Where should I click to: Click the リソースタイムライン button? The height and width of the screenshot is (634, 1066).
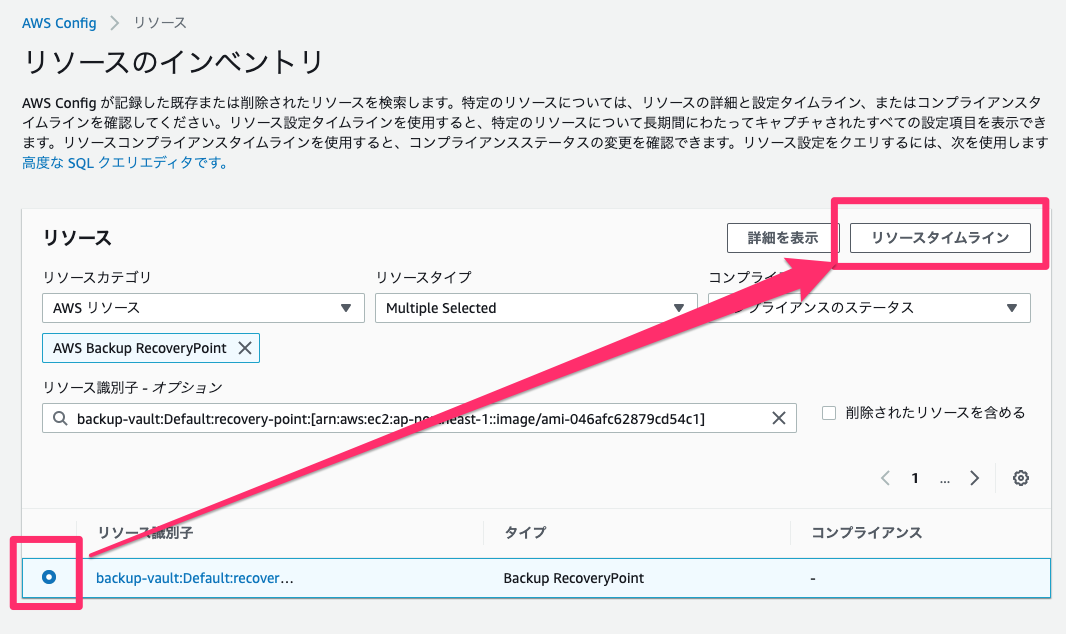[x=938, y=238]
